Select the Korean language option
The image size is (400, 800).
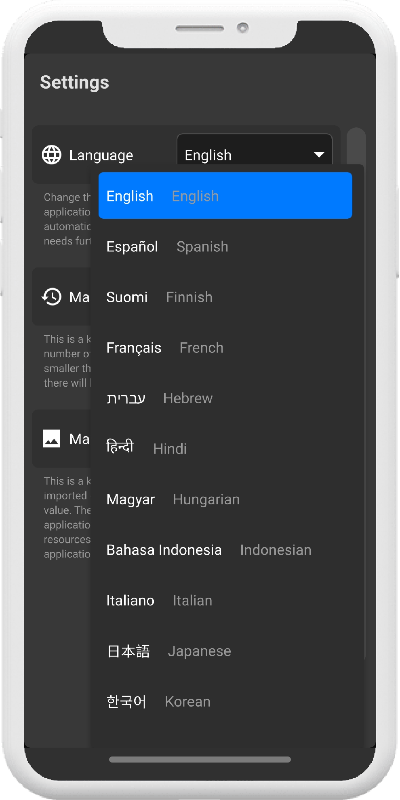pos(225,701)
